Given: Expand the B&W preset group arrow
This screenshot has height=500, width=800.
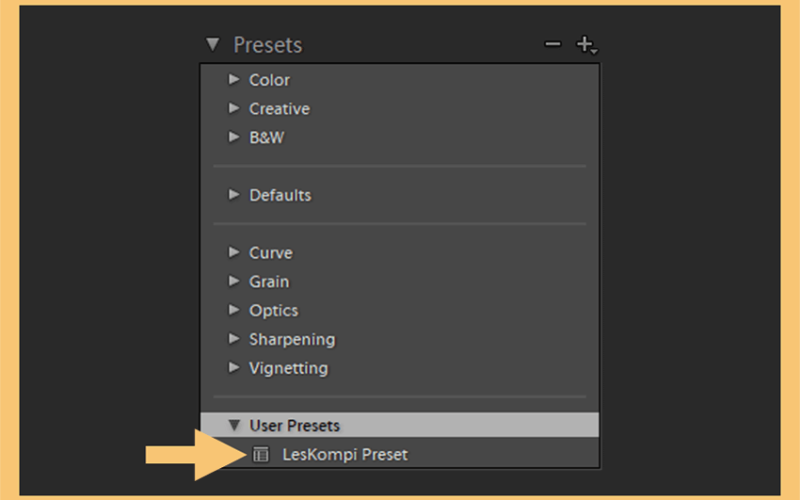Looking at the screenshot, I should pos(234,137).
